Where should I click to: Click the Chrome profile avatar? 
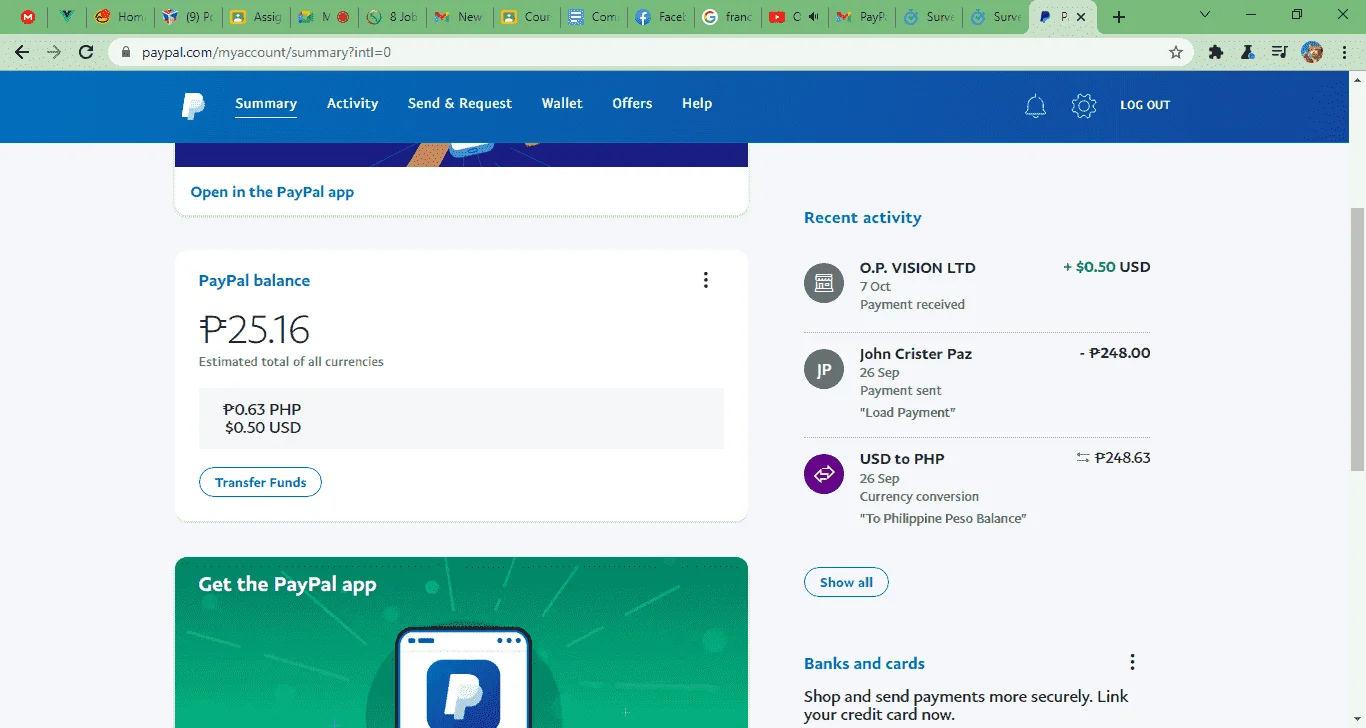[1312, 52]
